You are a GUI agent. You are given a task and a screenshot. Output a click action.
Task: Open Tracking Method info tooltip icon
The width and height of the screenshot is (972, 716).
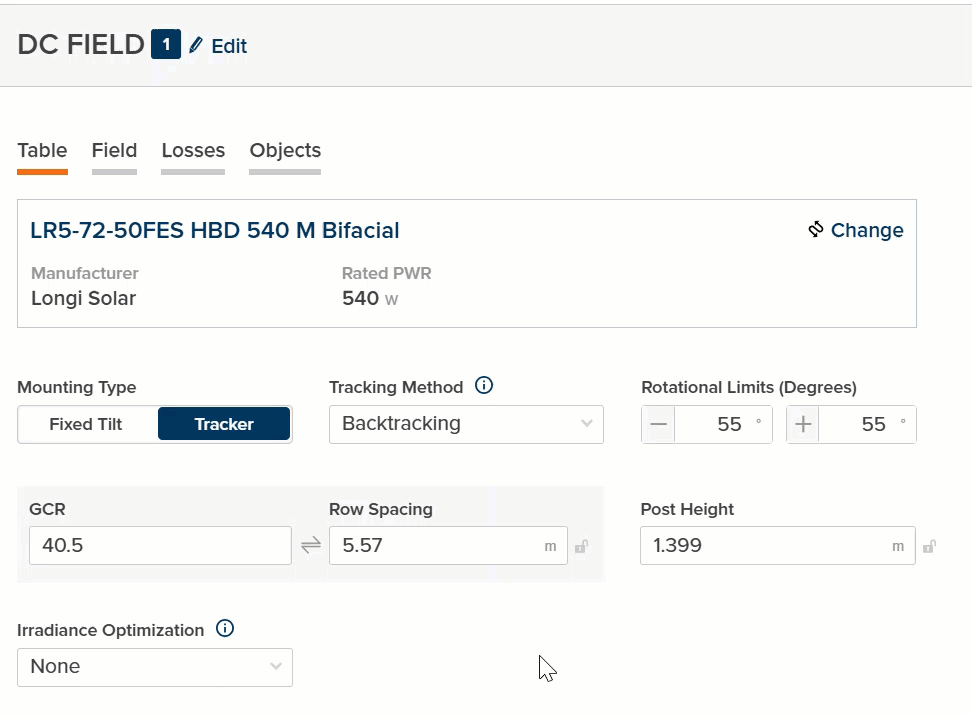(484, 386)
